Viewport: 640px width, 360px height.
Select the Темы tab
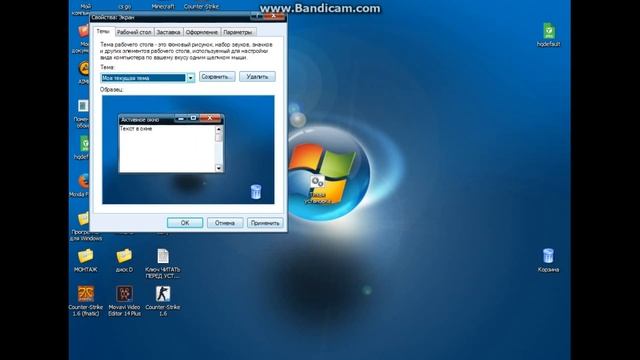(103, 31)
